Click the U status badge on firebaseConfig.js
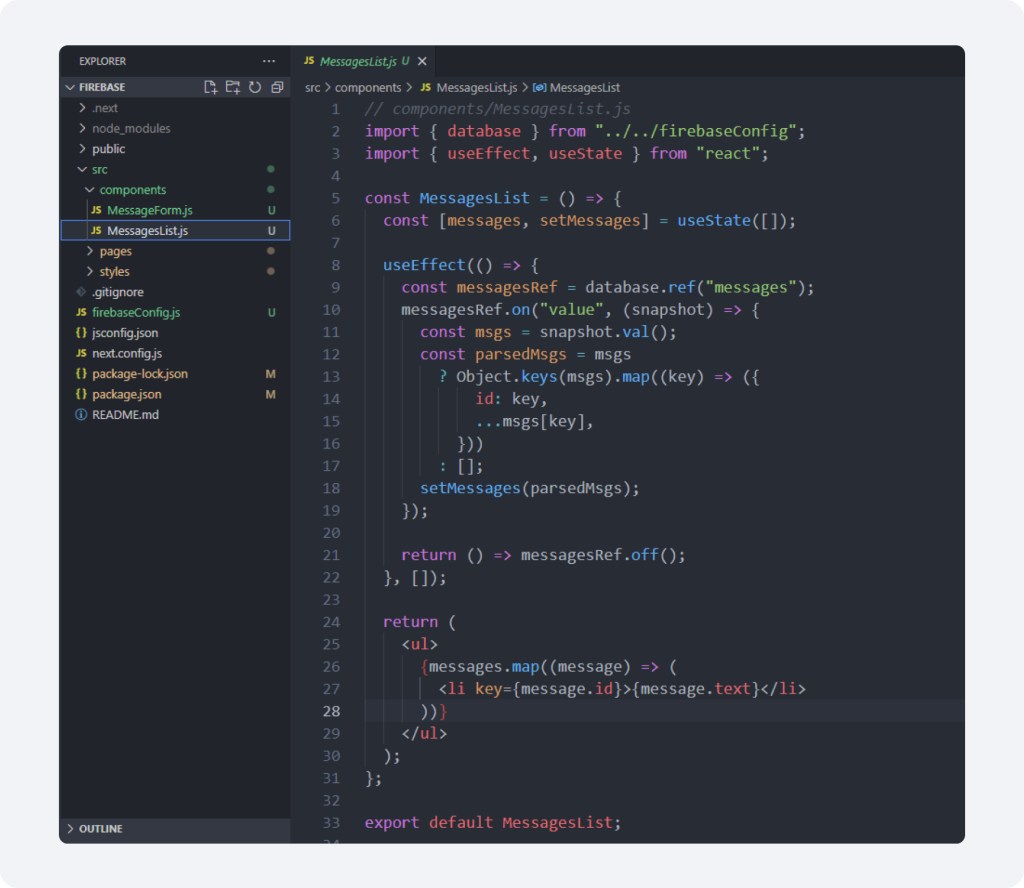 [271, 313]
